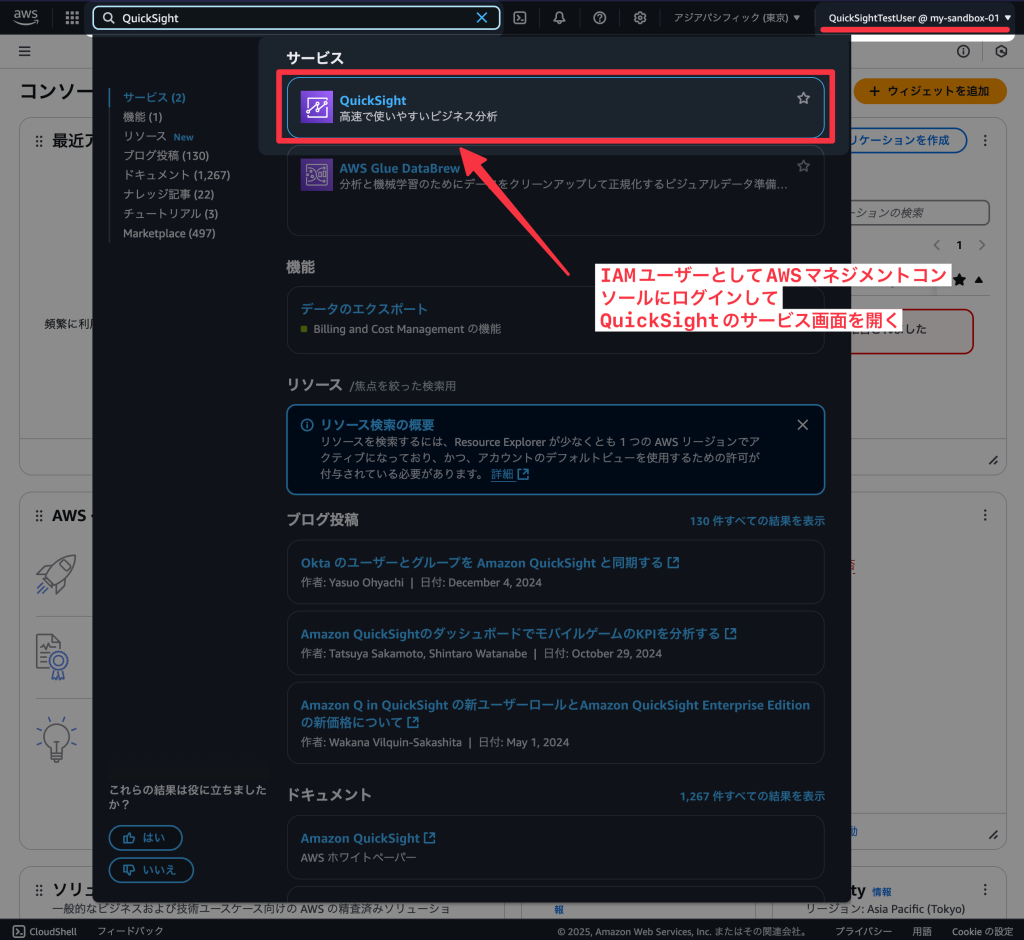The image size is (1024, 940).
Task: Select the チュートリアル (3) filter
Action: (170, 214)
